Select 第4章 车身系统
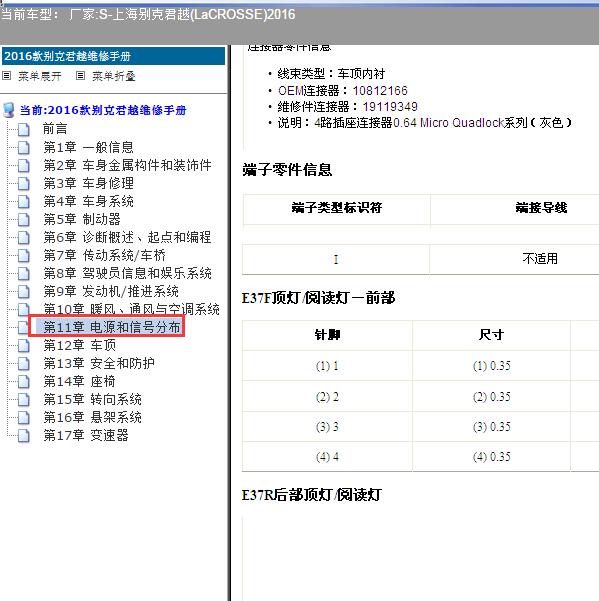This screenshot has width=599, height=601. point(88,201)
